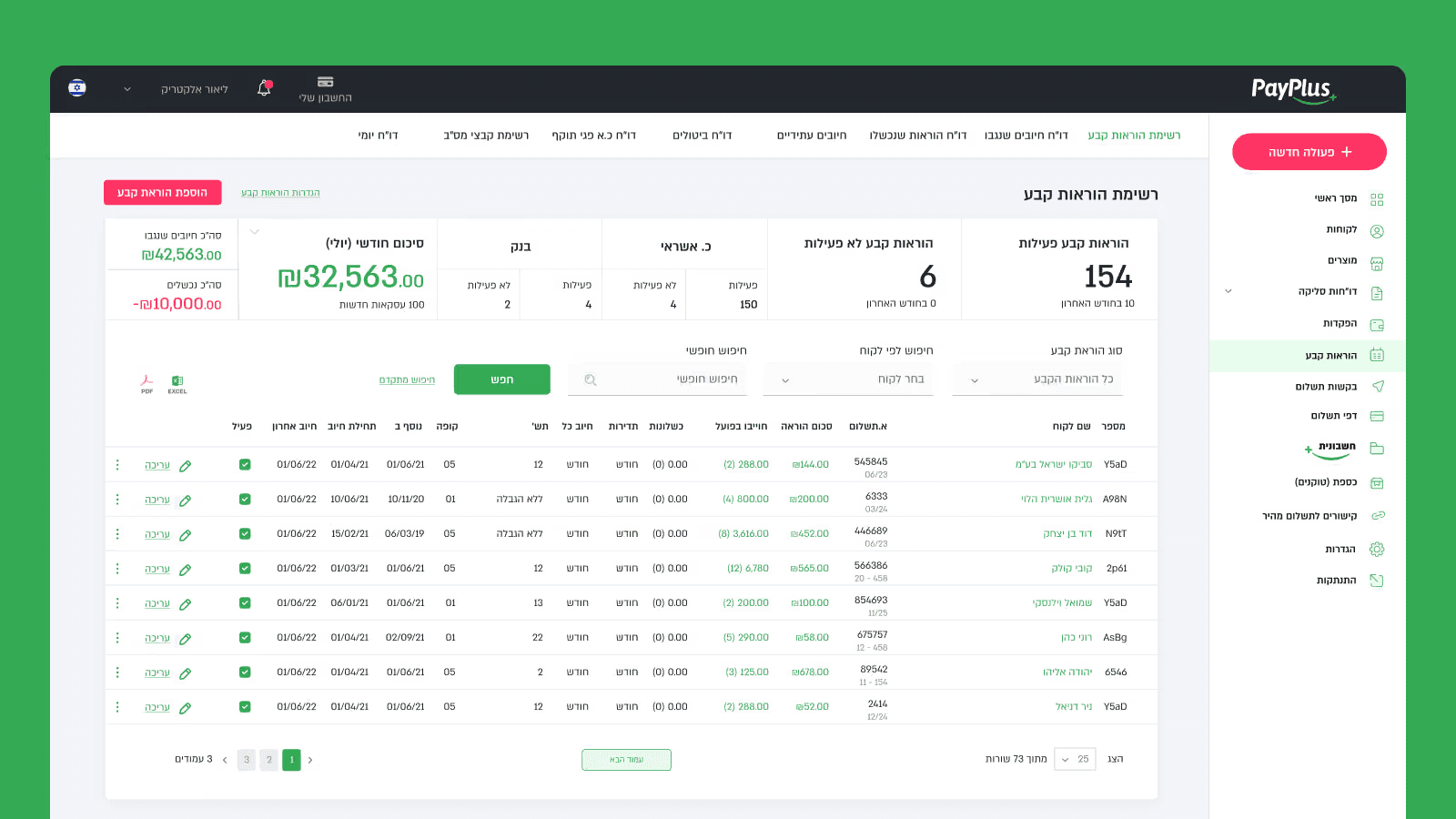The width and height of the screenshot is (1456, 819).
Task: Open the בחר לקוח customer dropdown
Action: [x=848, y=379]
